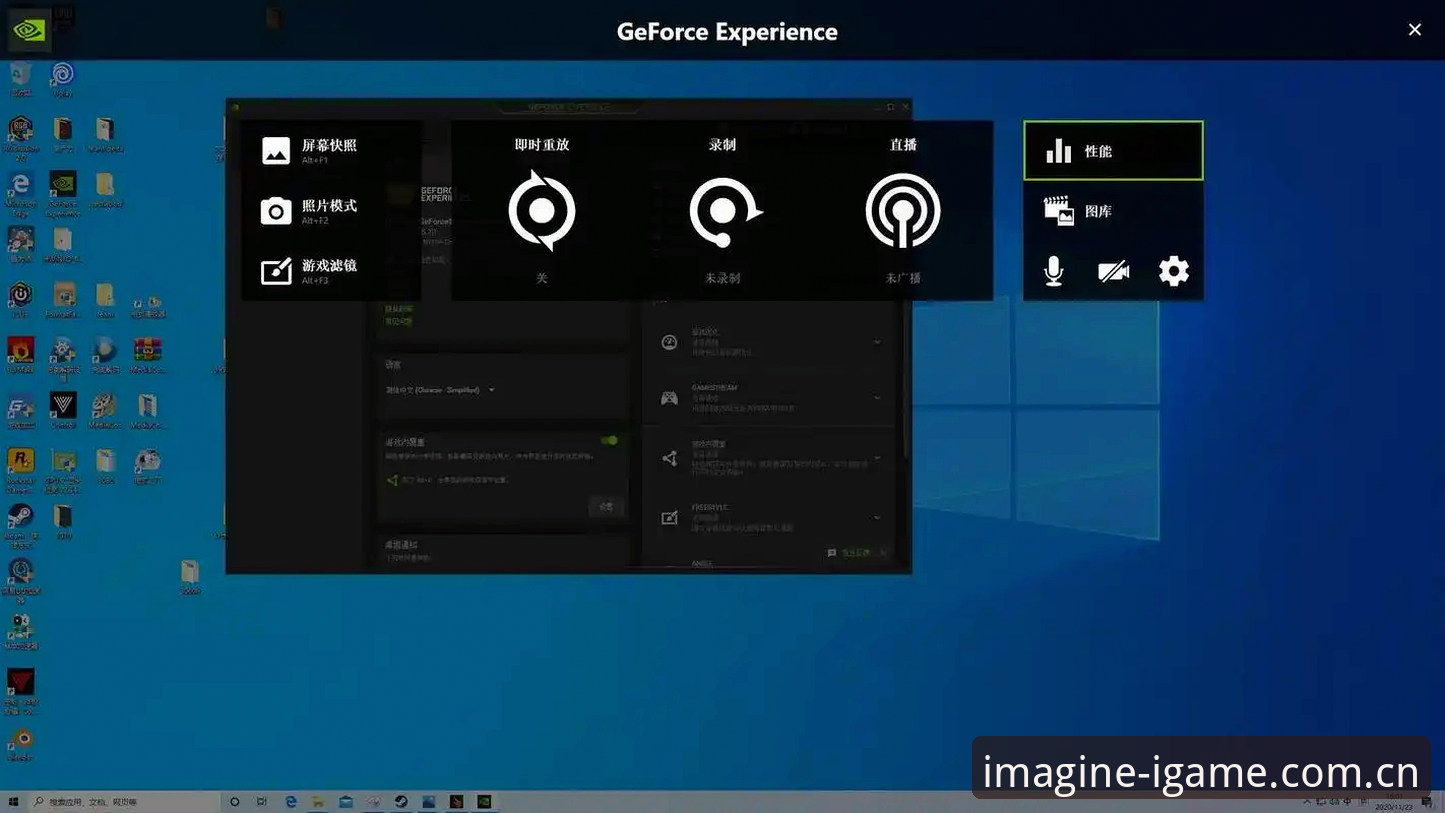Take a screenshot with 屏幕快照
Screen dimensions: 1445x813
point(309,151)
